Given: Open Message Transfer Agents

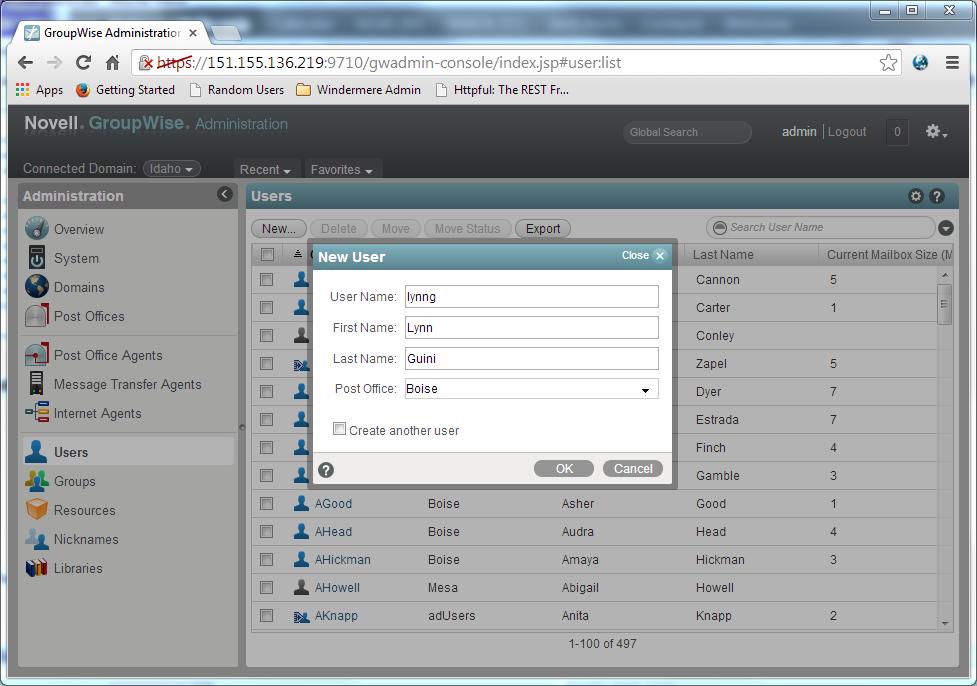Looking at the screenshot, I should pos(127,384).
